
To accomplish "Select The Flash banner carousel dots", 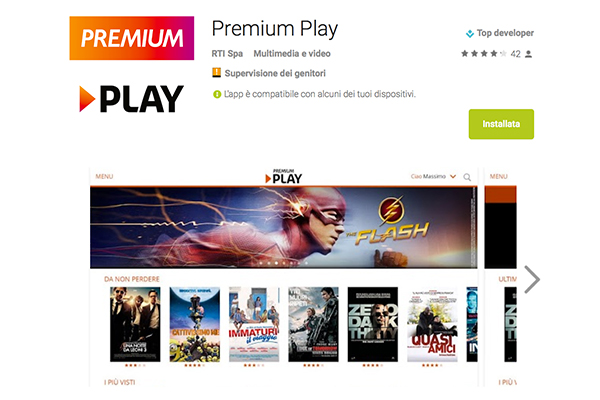I will pyautogui.click(x=284, y=263).
